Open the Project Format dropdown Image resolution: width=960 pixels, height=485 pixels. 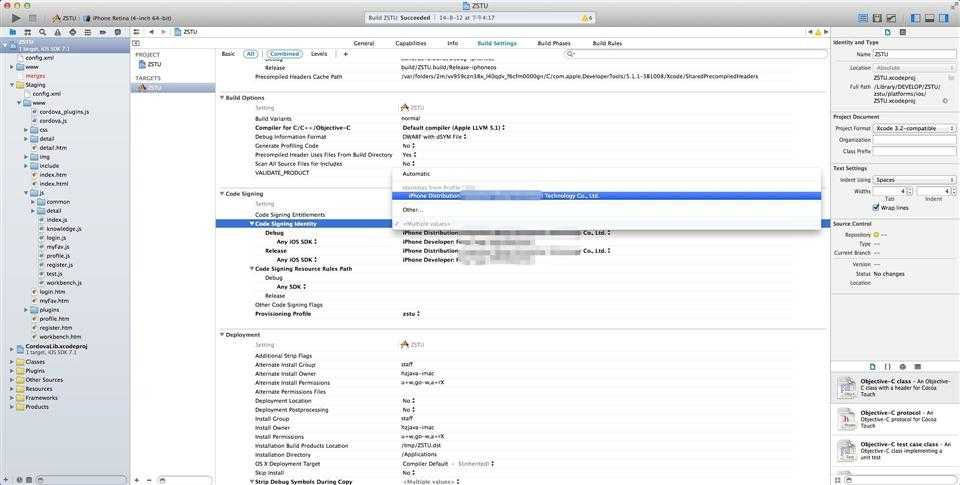[x=914, y=128]
